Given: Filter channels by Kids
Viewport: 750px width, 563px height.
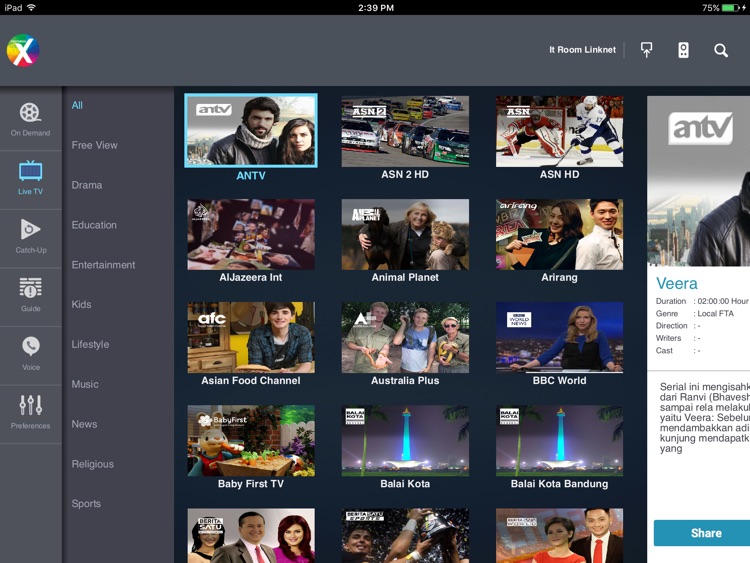Looking at the screenshot, I should 81,304.
